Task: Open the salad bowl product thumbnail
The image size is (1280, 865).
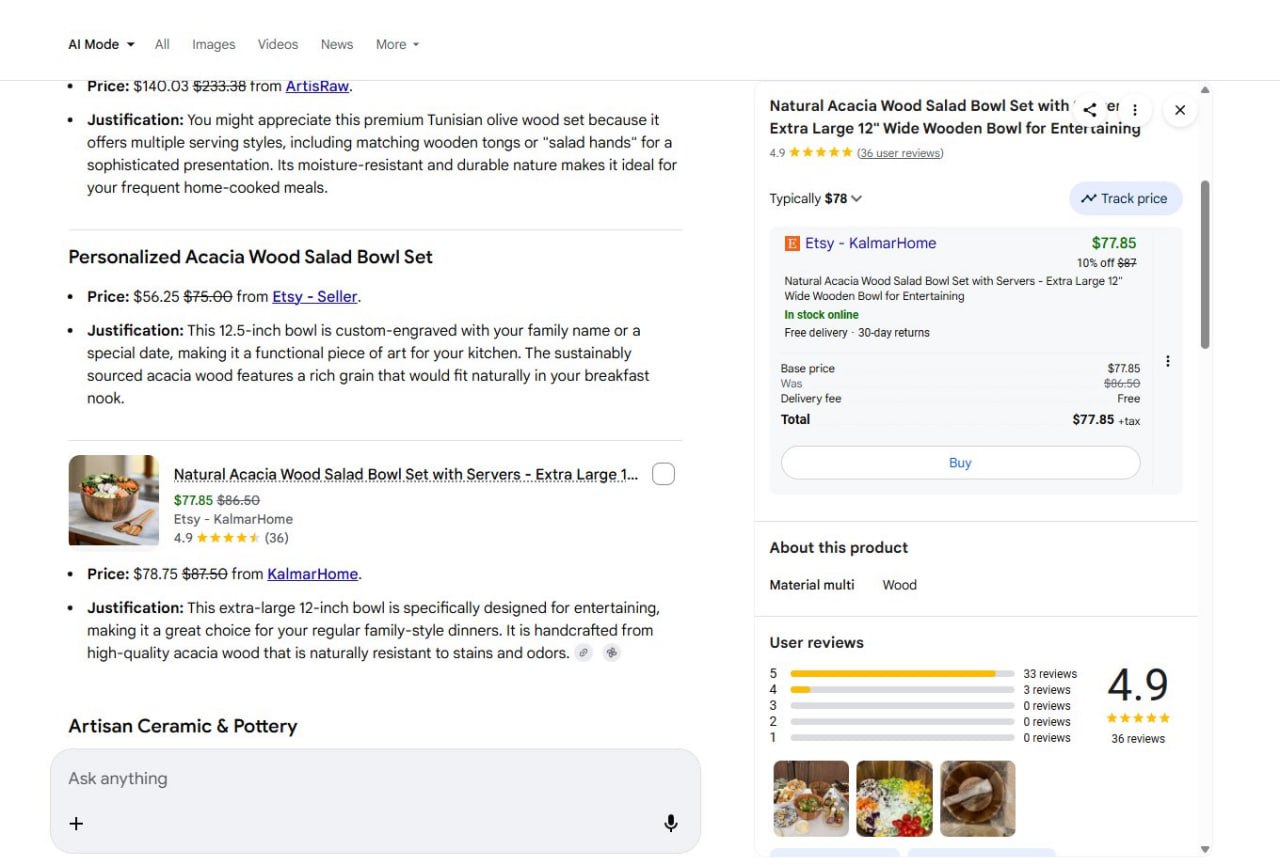Action: 113,501
